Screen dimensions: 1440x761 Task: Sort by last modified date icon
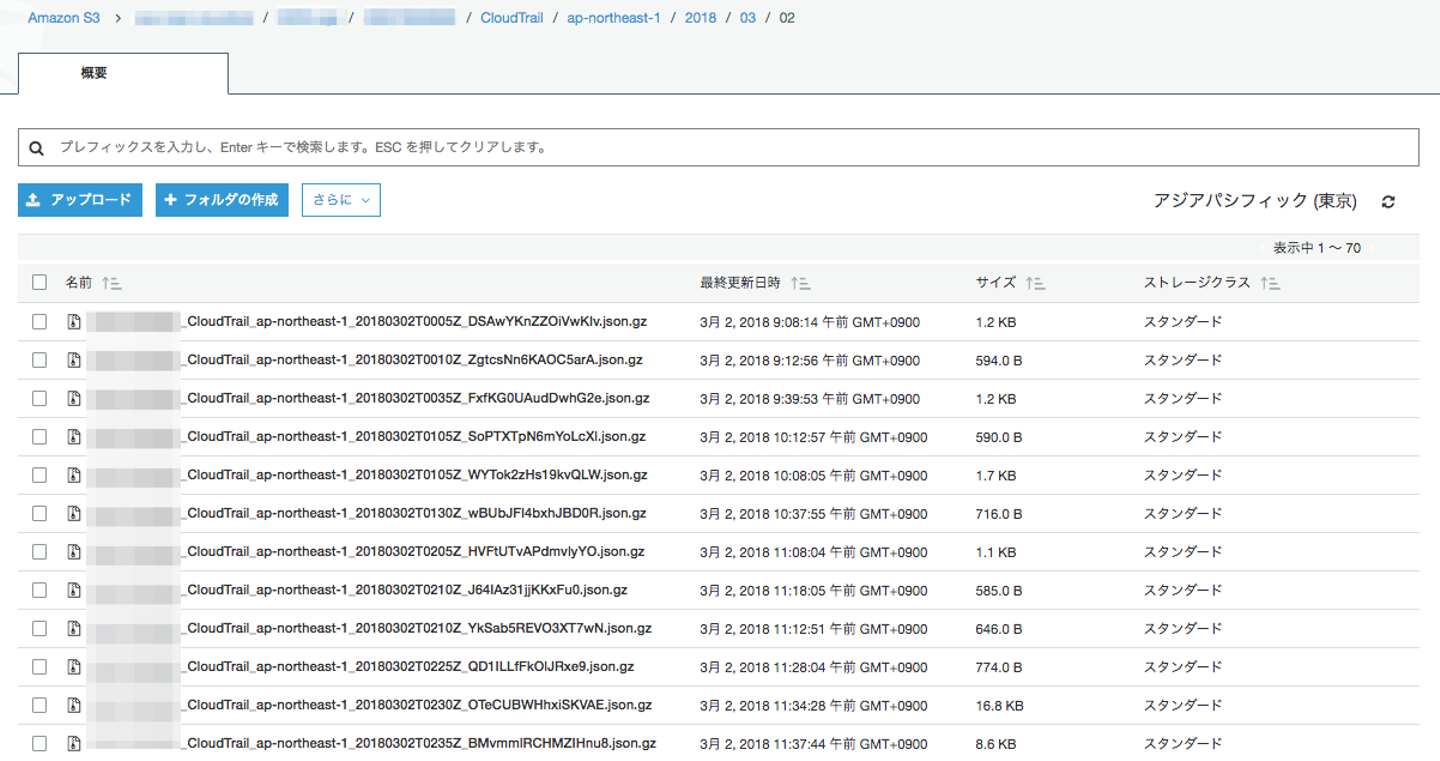[800, 283]
